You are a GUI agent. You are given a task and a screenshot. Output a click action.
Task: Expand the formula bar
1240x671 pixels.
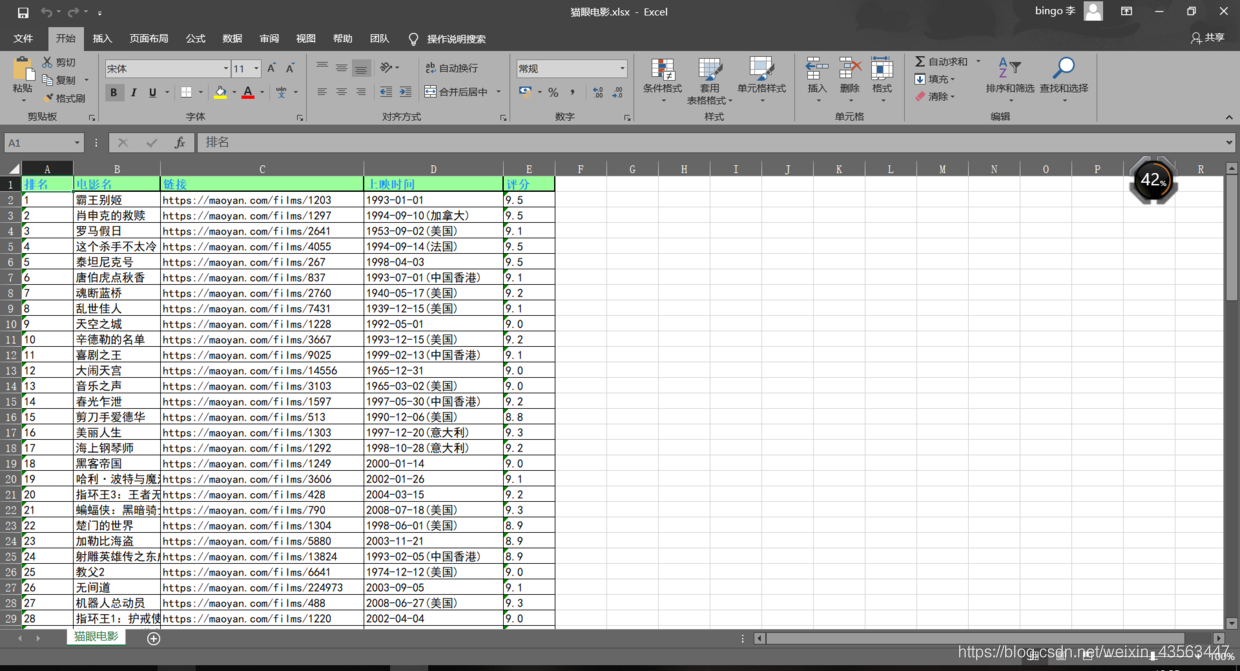point(1229,143)
